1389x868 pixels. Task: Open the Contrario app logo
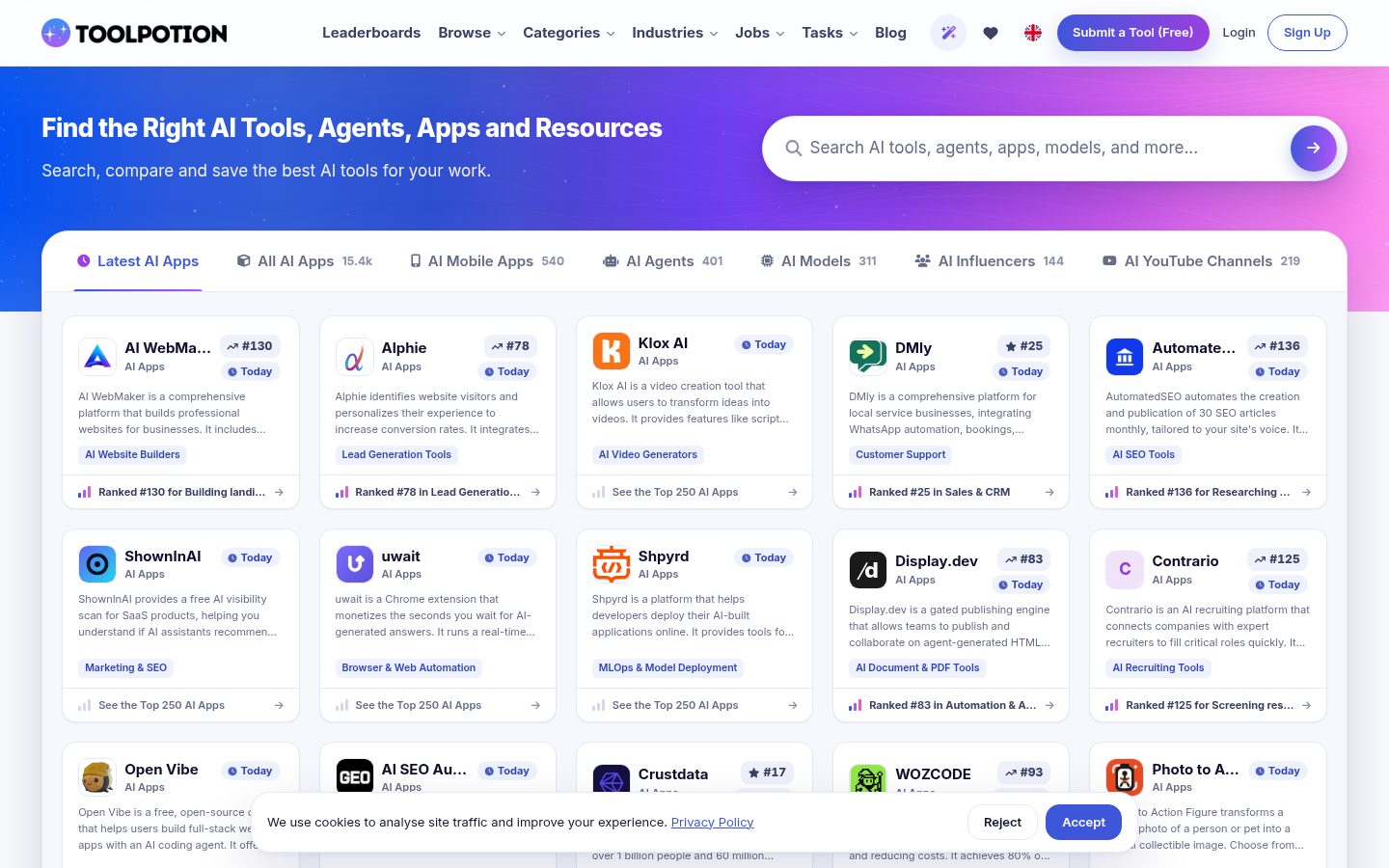tap(1125, 569)
